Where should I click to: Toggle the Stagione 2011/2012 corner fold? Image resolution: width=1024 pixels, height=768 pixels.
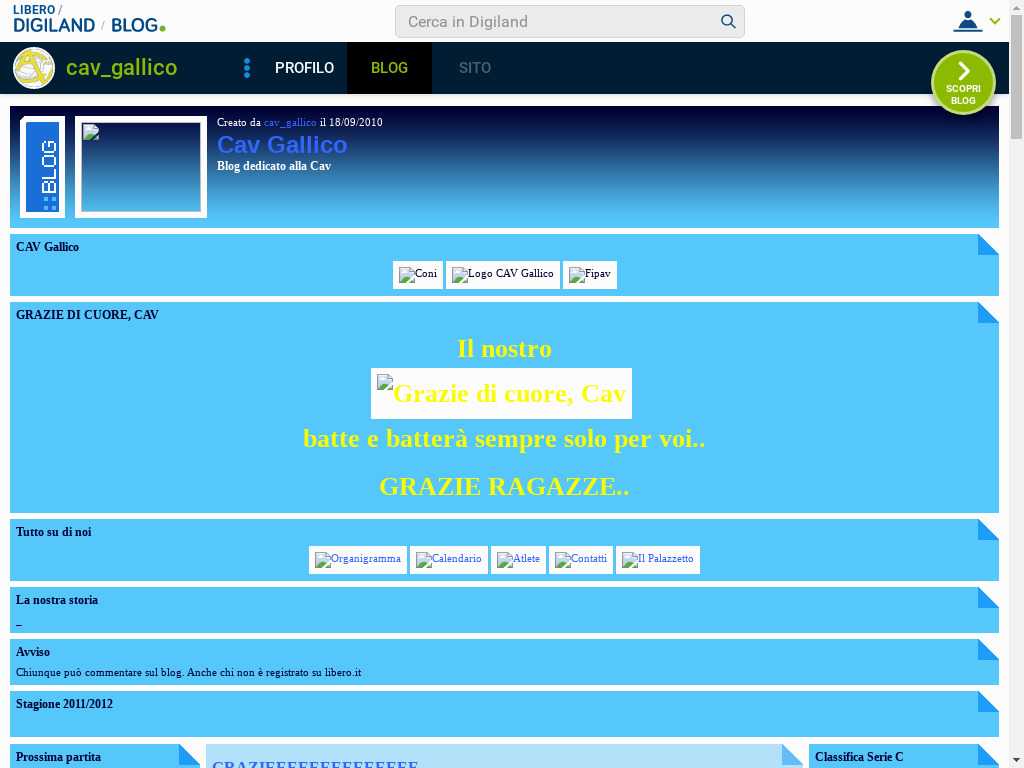click(x=988, y=701)
